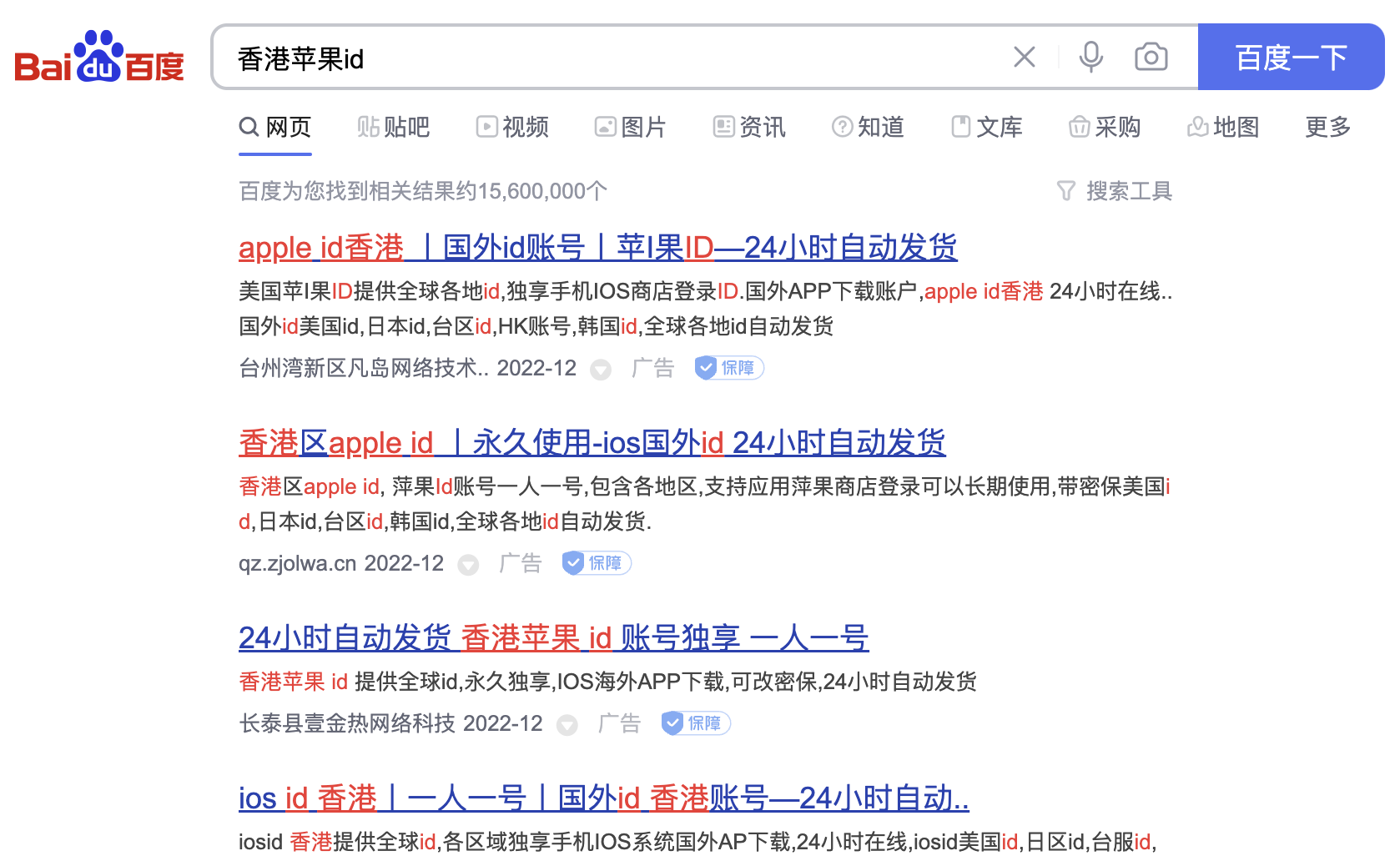Click the 保障 badge on first result

(x=729, y=368)
